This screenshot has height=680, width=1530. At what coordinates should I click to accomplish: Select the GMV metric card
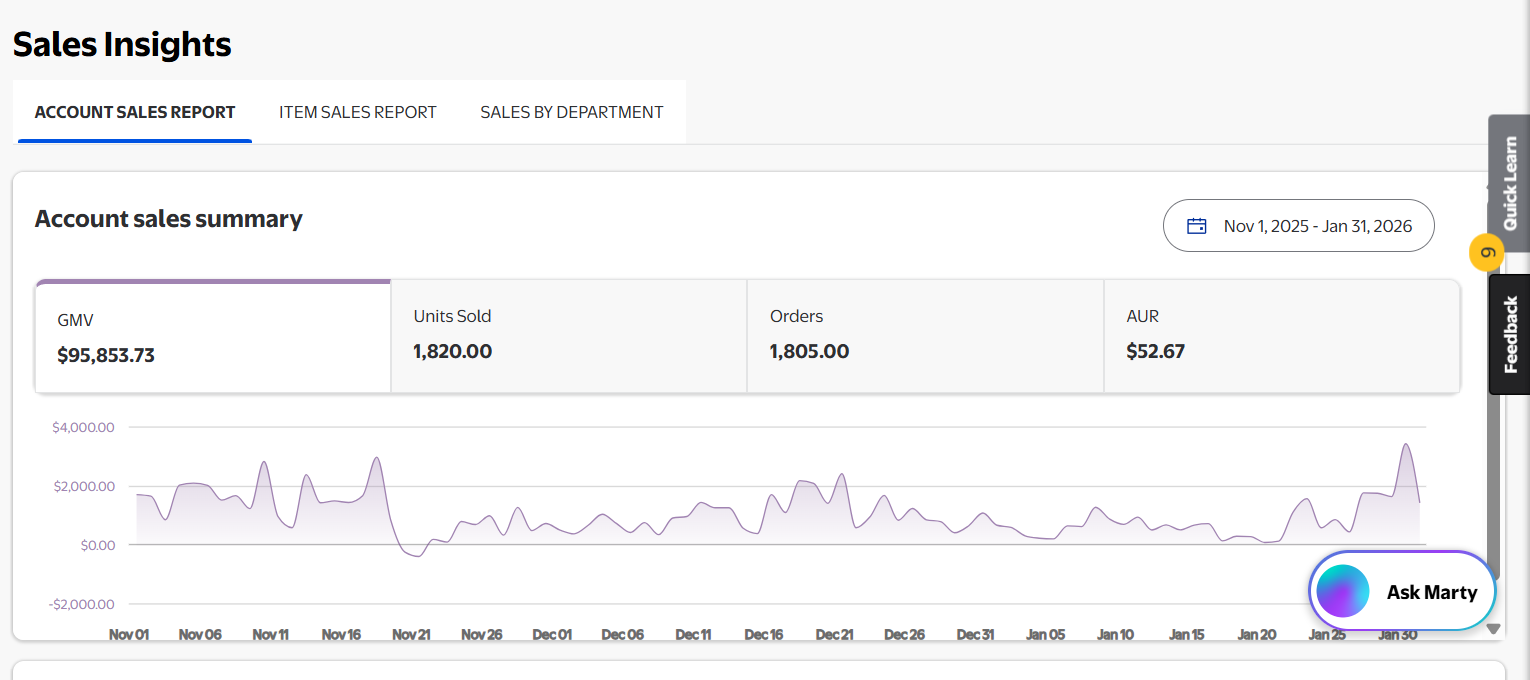pyautogui.click(x=212, y=338)
